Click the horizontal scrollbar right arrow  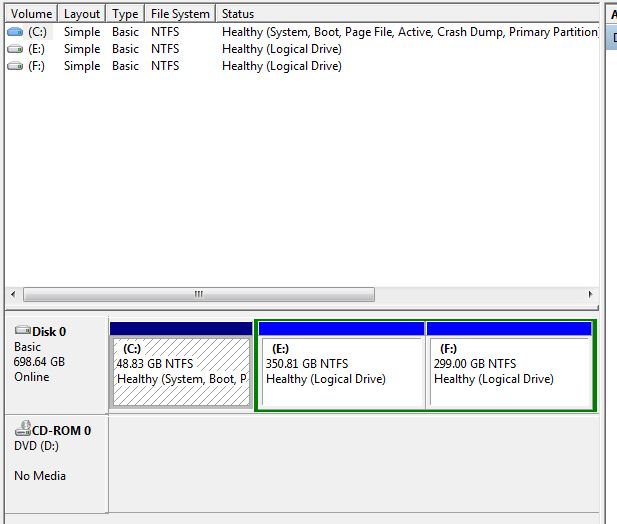coord(591,295)
